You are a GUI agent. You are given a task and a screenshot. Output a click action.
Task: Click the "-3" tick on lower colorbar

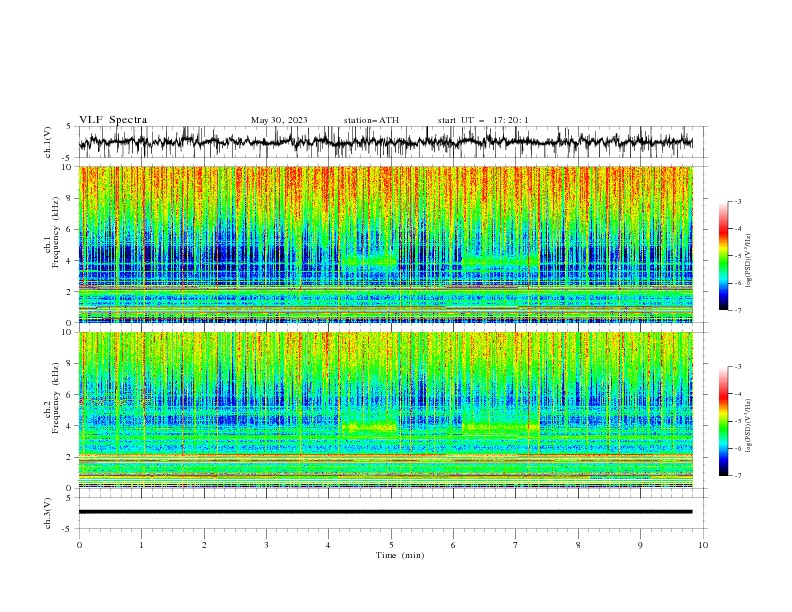[738, 367]
